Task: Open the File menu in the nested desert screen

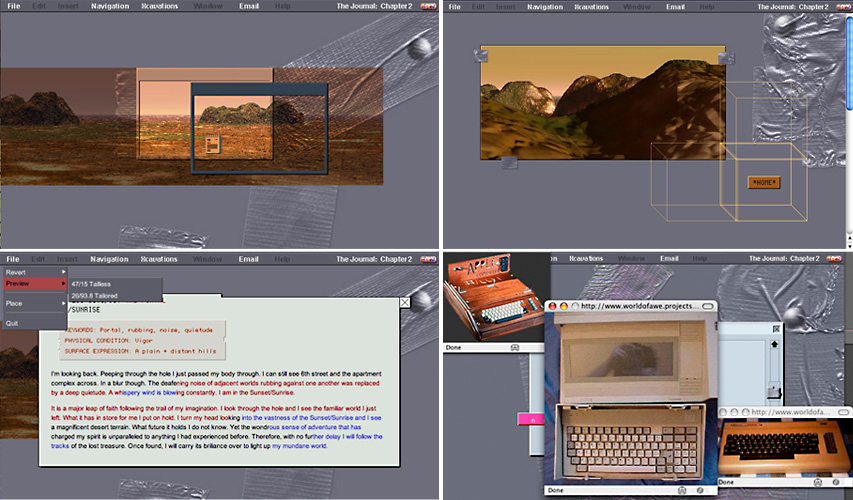Action: pos(14,7)
